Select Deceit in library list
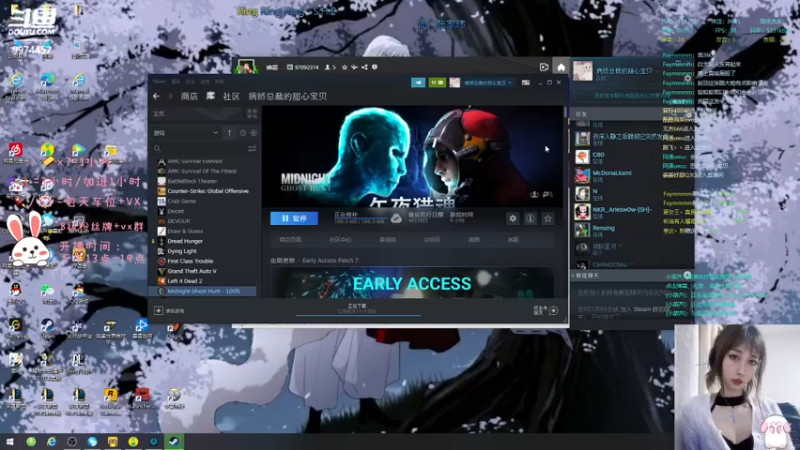The image size is (800, 450). pyautogui.click(x=176, y=211)
